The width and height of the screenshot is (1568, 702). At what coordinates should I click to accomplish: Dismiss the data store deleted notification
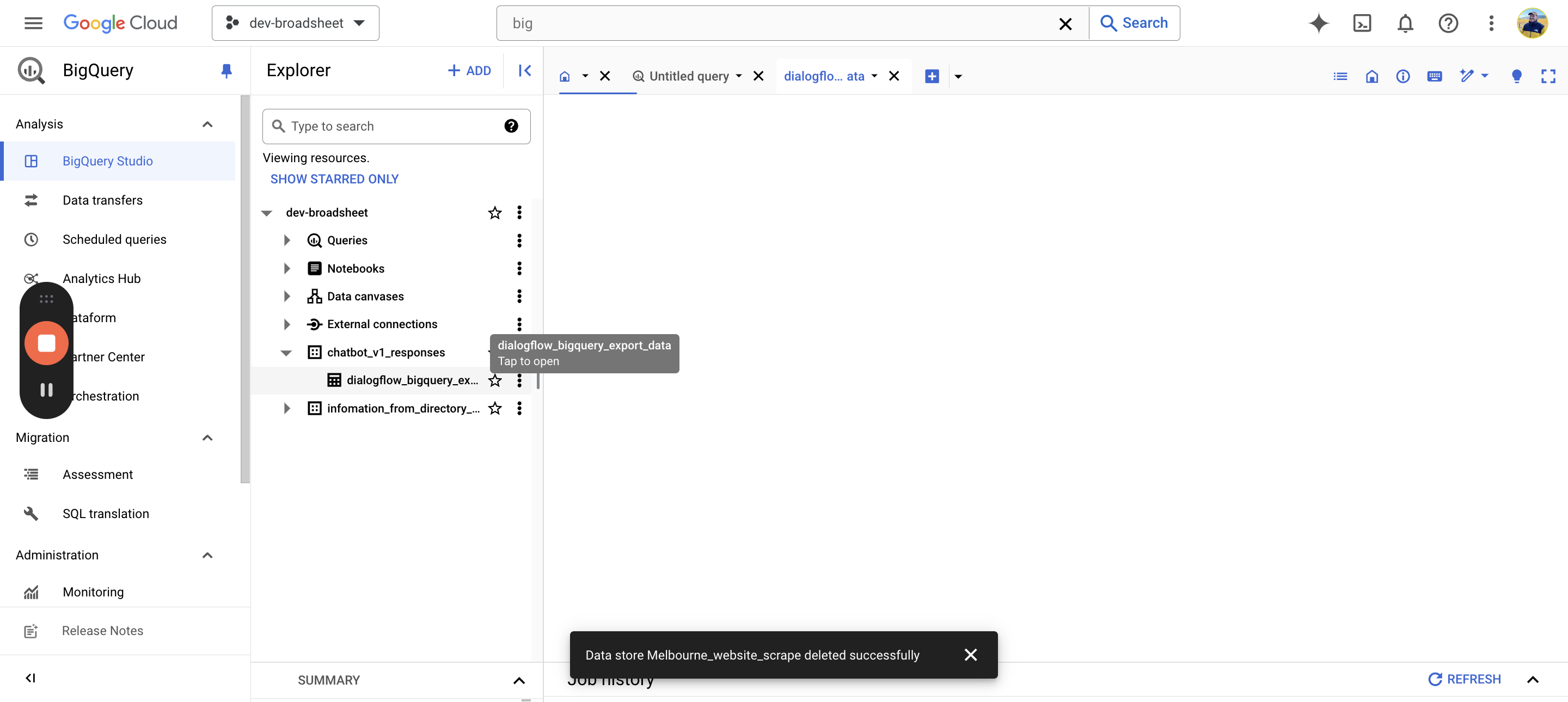pos(970,655)
